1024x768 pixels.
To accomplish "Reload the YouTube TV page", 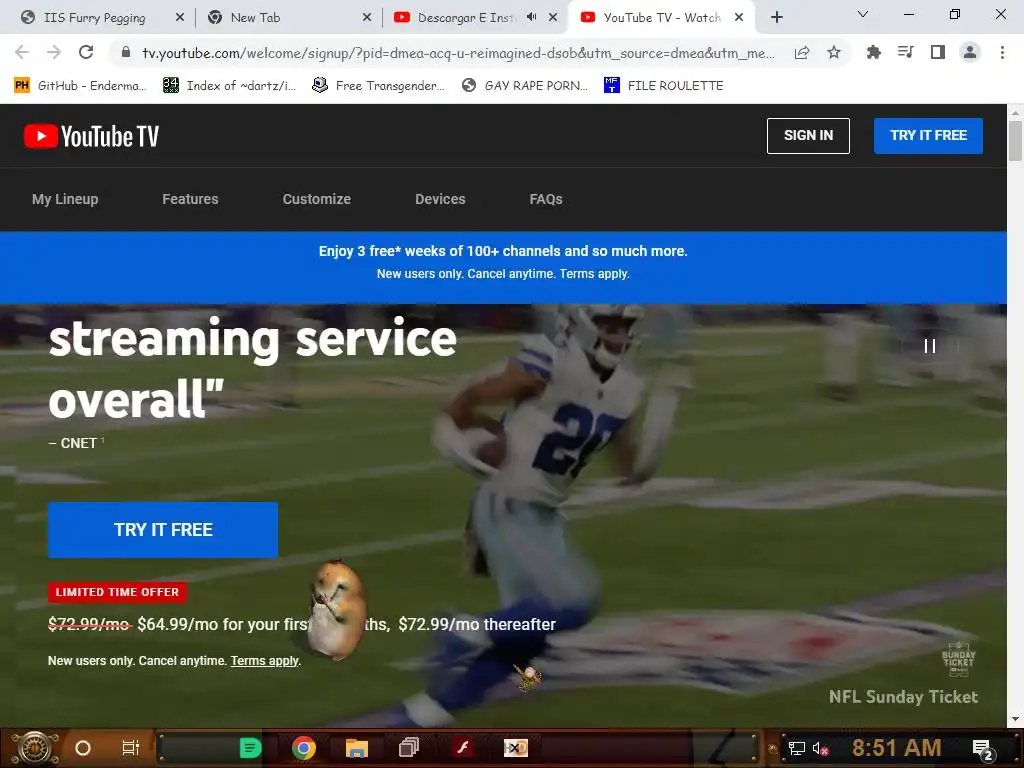I will tap(86, 52).
